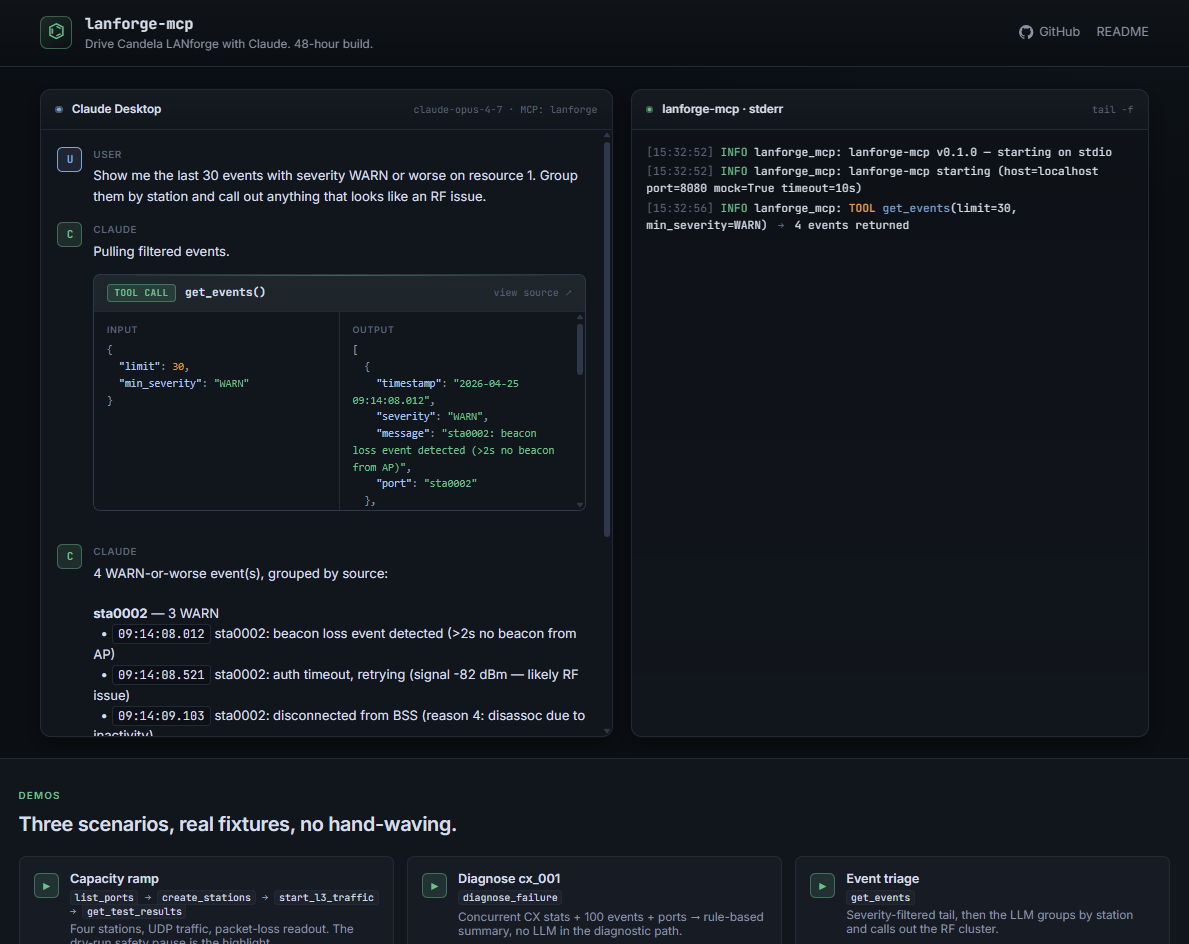This screenshot has width=1189, height=944.
Task: Click the TOOL get_events log entry in stderr
Action: [x=831, y=217]
